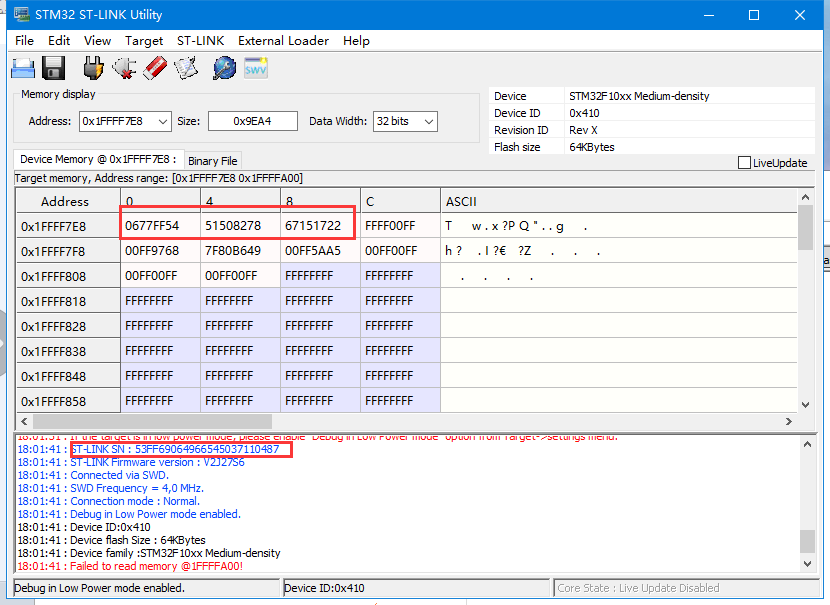This screenshot has height=605, width=830.
Task: Click row address 0x1FFFF808
Action: pos(68,276)
